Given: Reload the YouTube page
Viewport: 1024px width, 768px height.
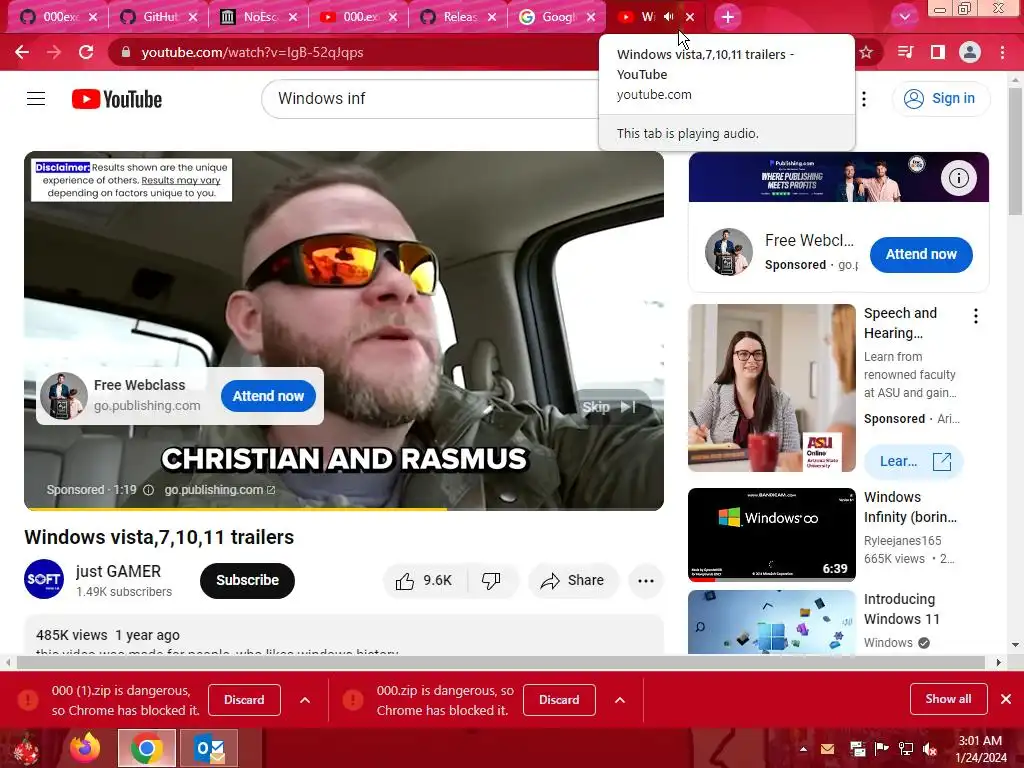Looking at the screenshot, I should (86, 52).
